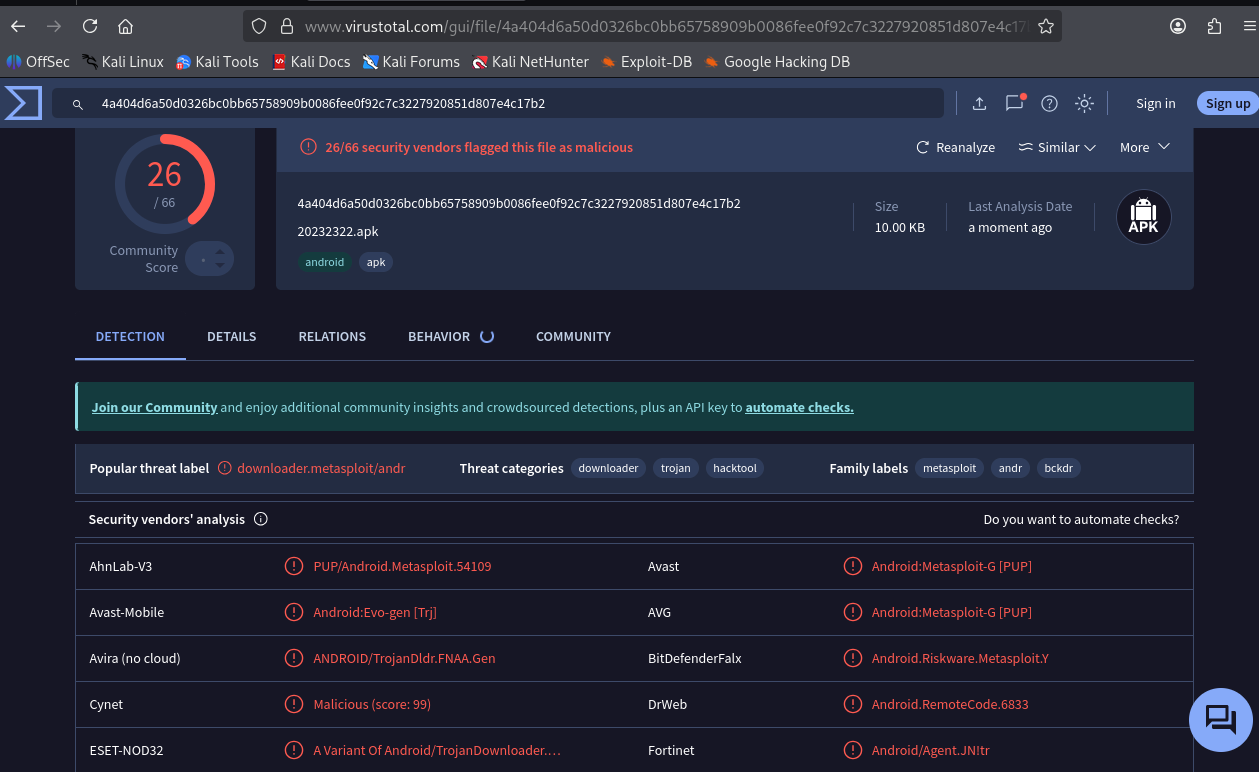Switch to the COMMUNITY tab
Screen dimensions: 1259x772
pos(573,336)
